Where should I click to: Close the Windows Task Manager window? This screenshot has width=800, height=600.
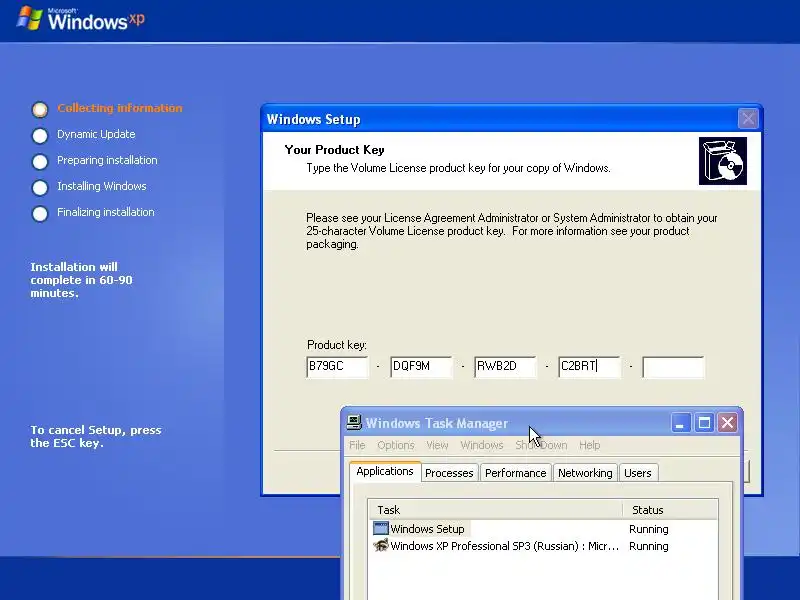[728, 423]
